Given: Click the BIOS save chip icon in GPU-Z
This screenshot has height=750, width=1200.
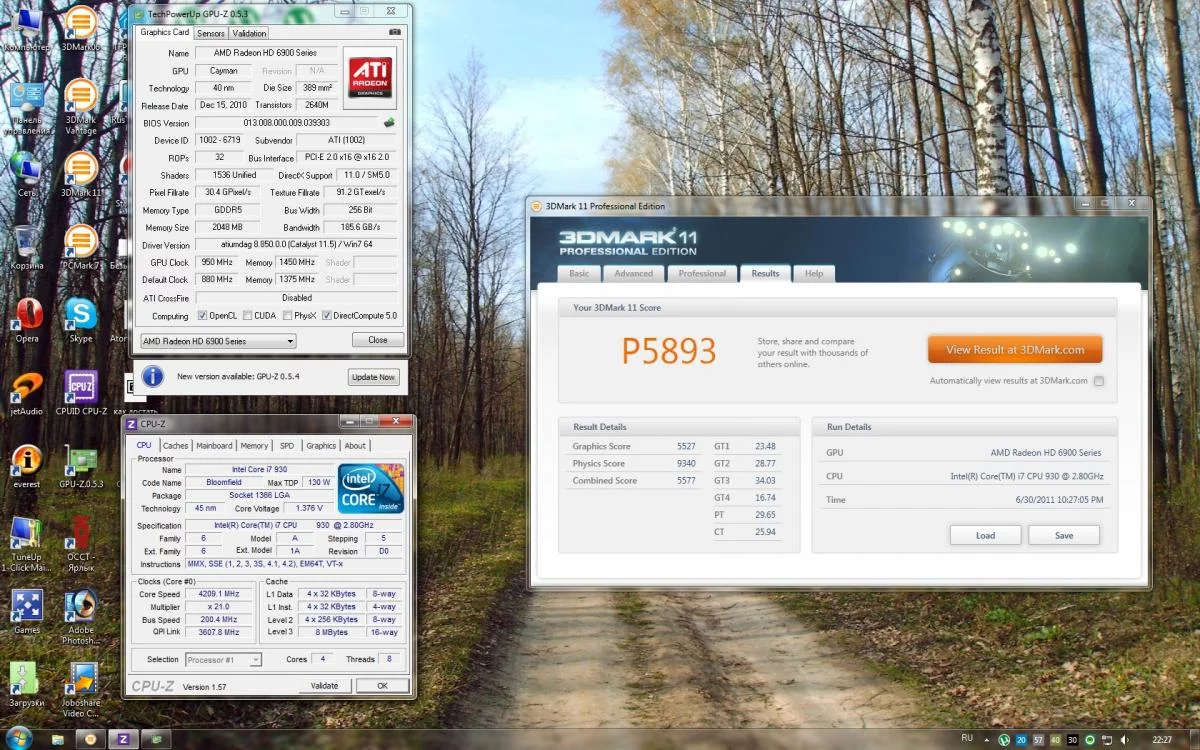Looking at the screenshot, I should 389,123.
